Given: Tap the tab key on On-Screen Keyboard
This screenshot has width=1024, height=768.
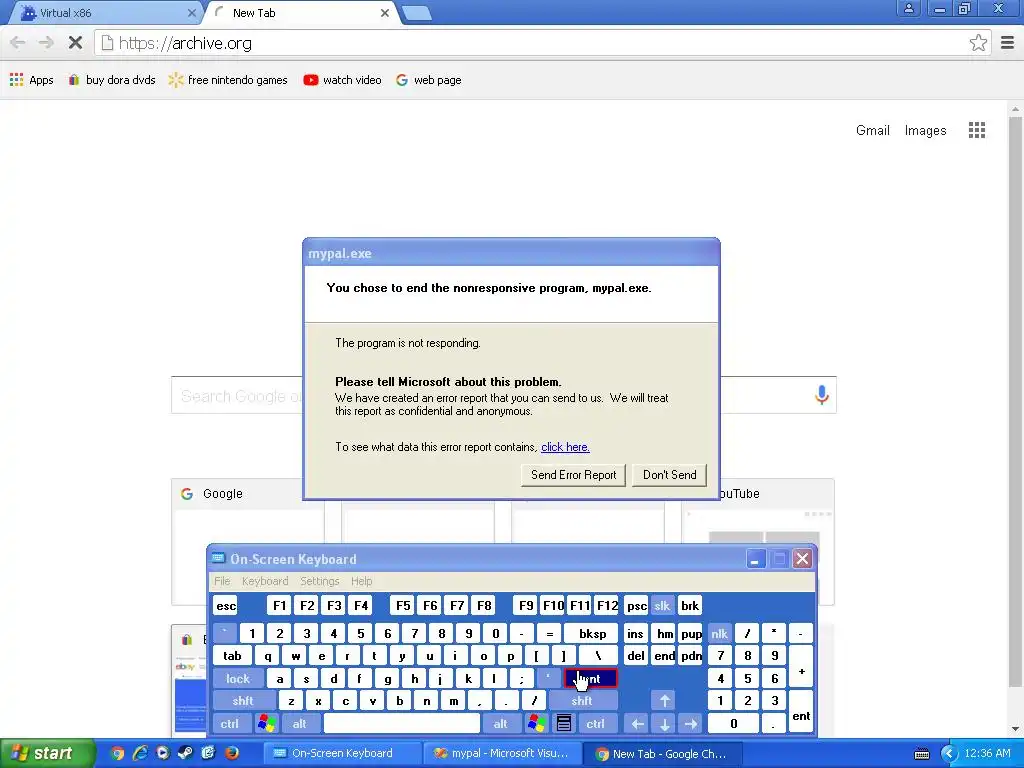Looking at the screenshot, I should pyautogui.click(x=232, y=656).
